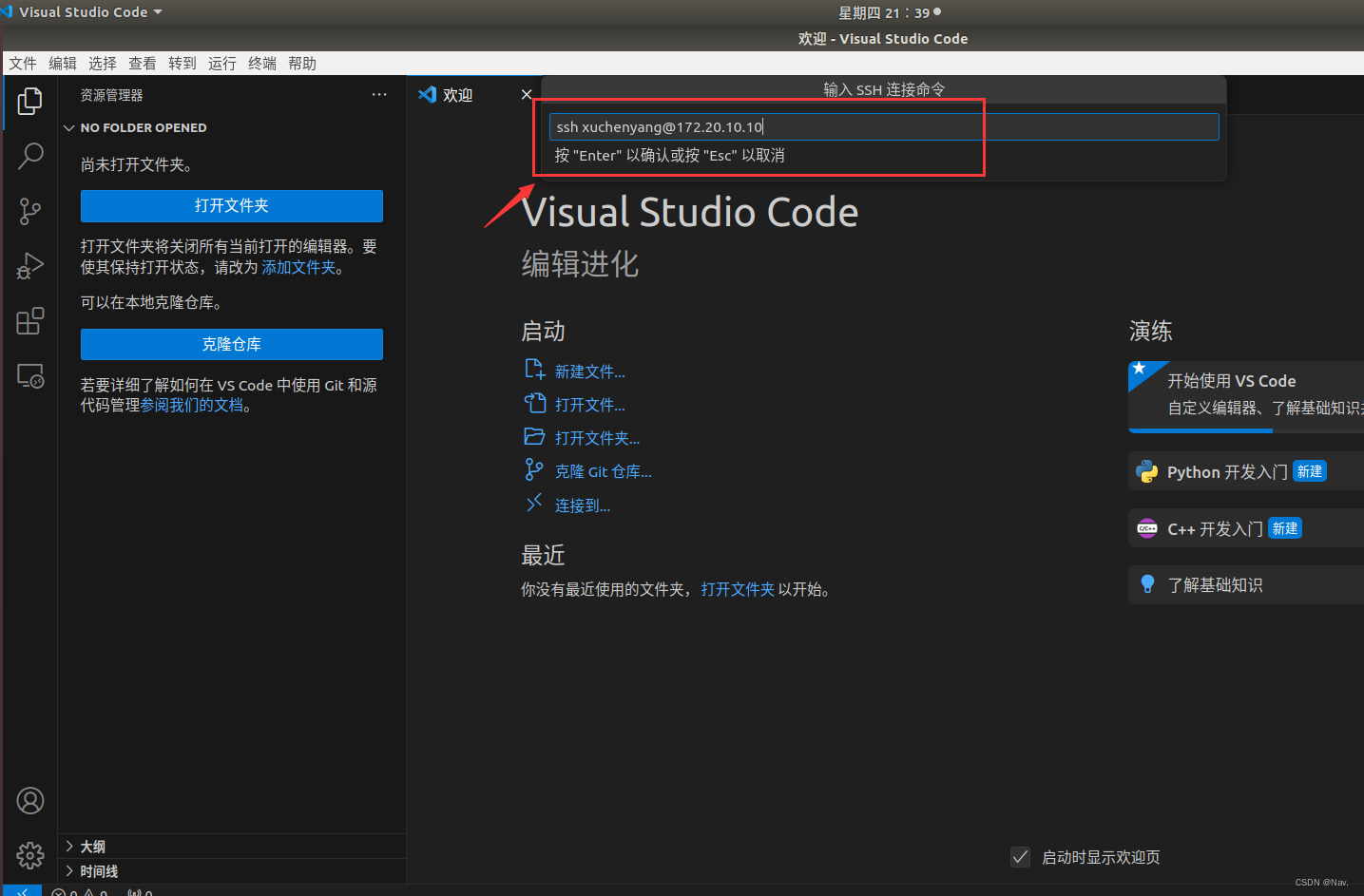Image resolution: width=1364 pixels, height=896 pixels.
Task: Click the 打开文件... link
Action: tap(590, 405)
